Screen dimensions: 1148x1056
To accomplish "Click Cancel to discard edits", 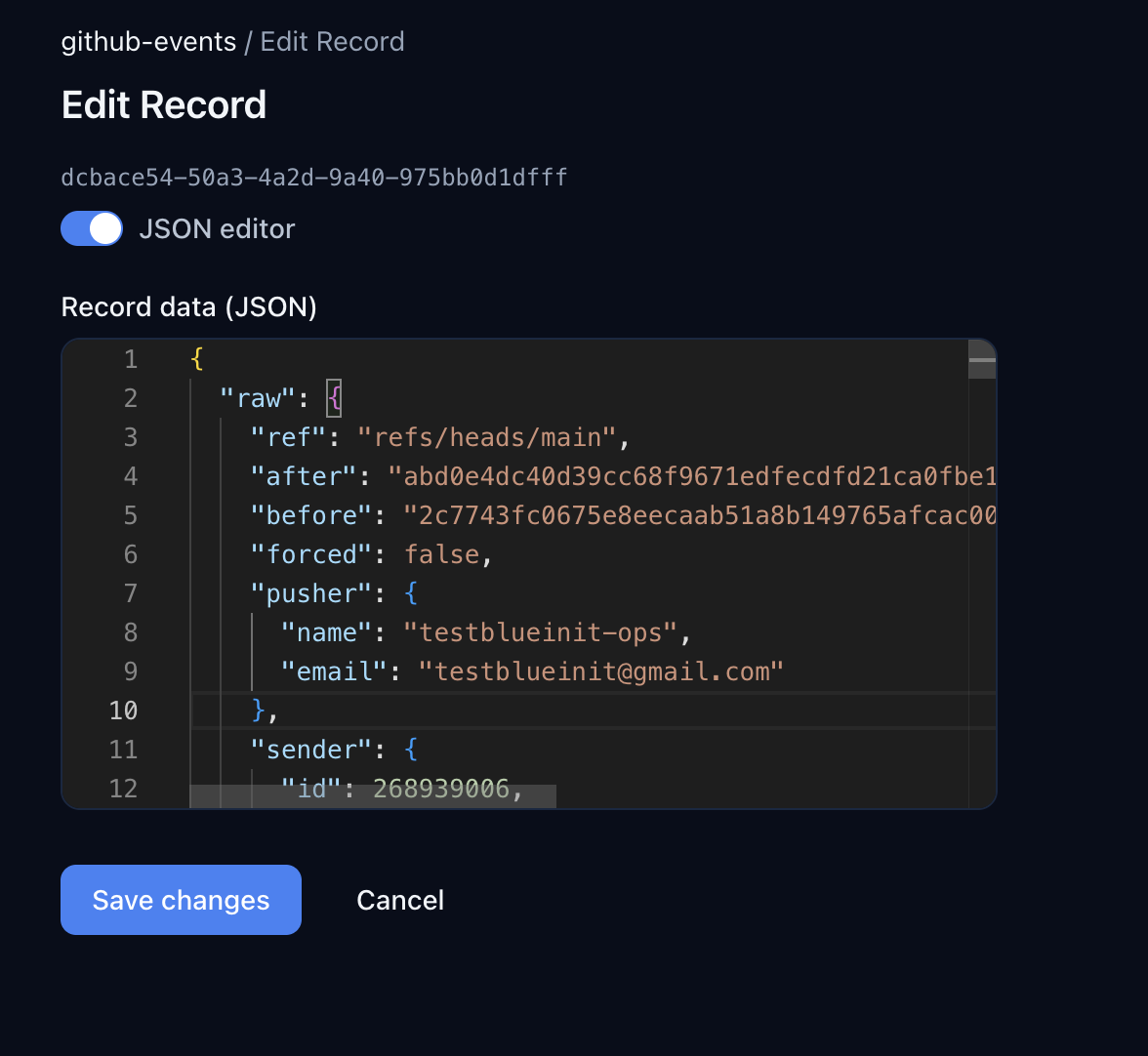I will pos(400,900).
